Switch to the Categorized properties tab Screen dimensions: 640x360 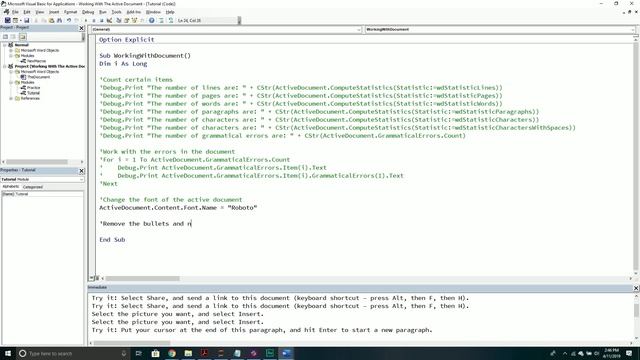33,187
